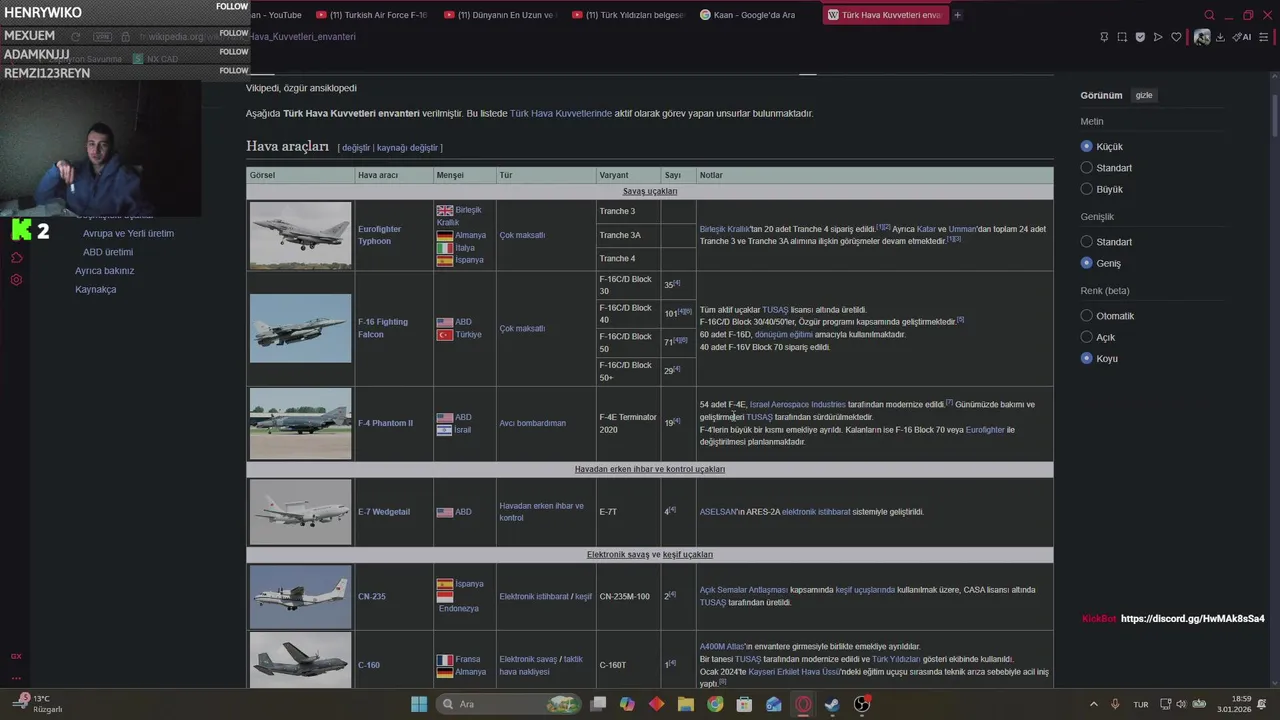
Task: Launch Copilot from the taskbar
Action: coord(627,704)
